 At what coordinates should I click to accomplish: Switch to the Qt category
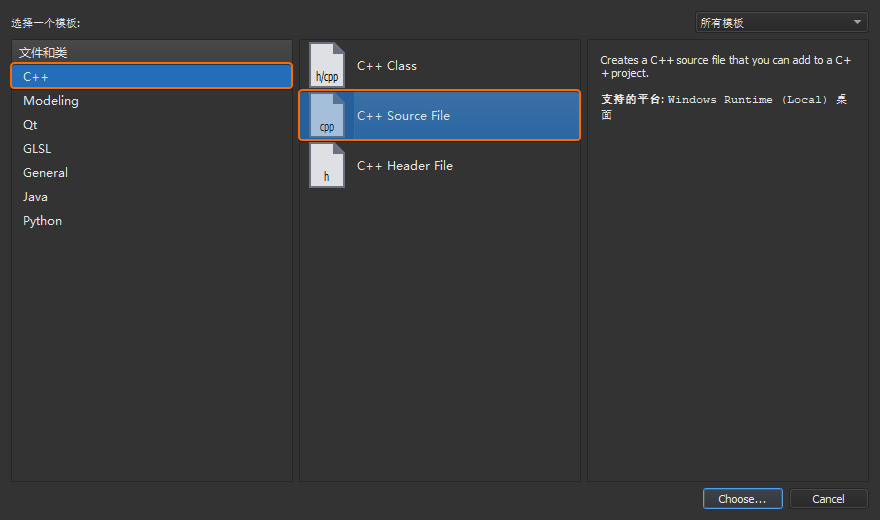click(31, 125)
